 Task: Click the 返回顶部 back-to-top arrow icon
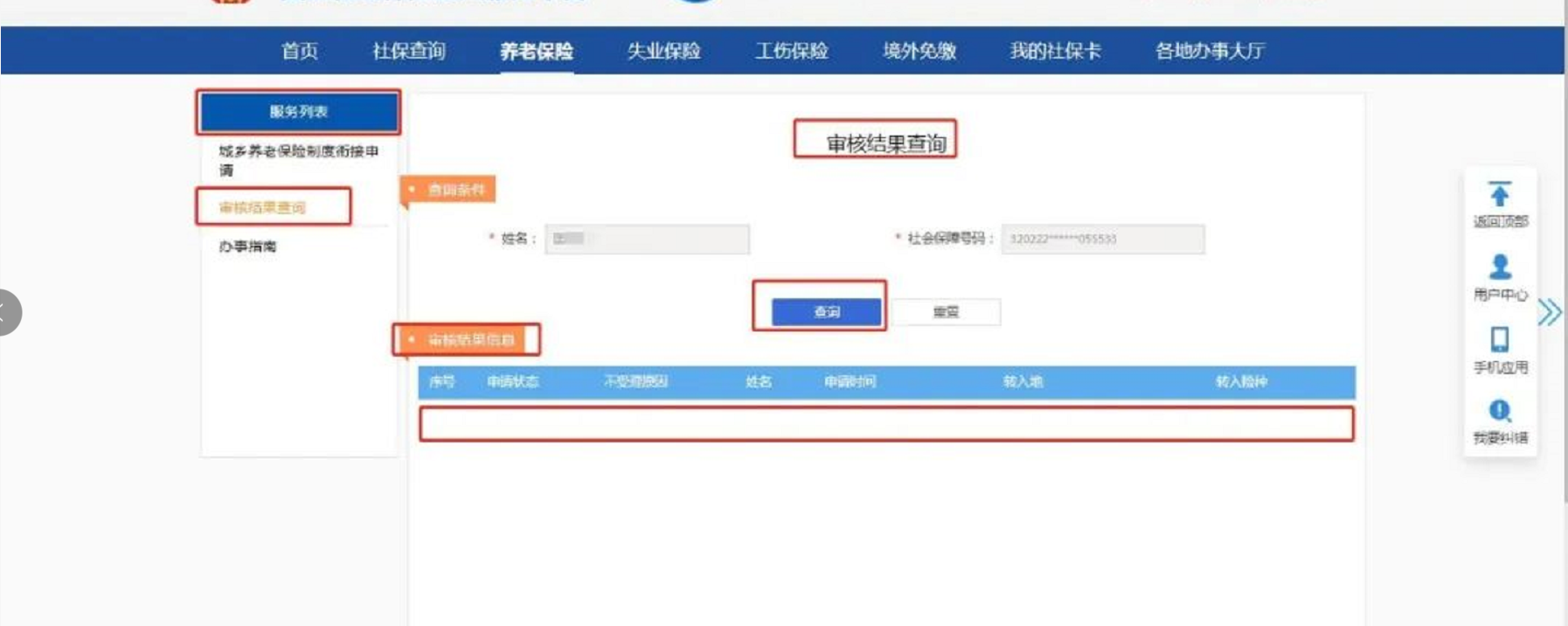[1500, 194]
